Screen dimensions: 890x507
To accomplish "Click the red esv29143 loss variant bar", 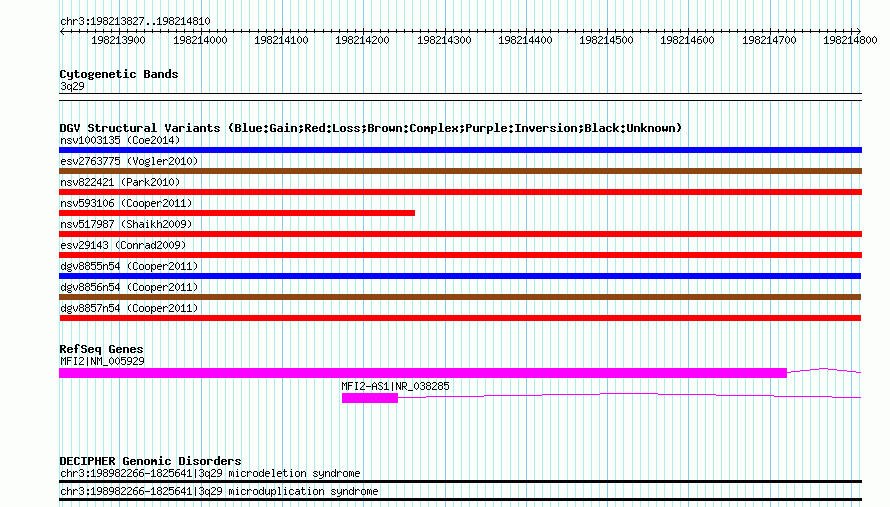I will [460, 255].
